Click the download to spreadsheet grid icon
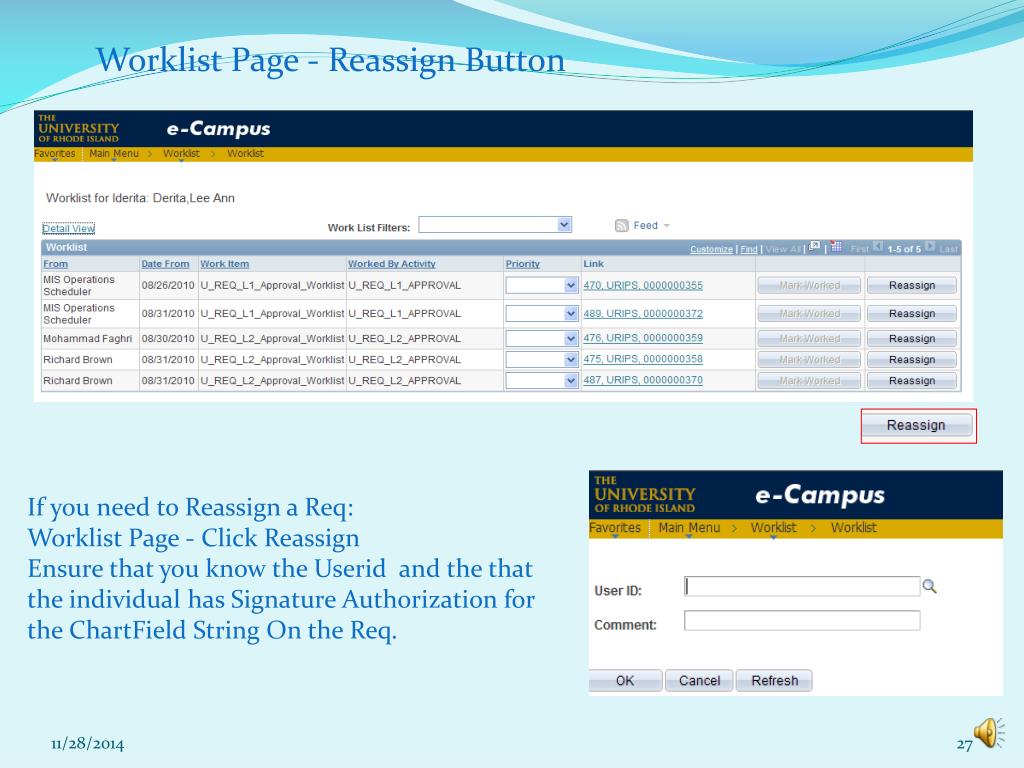The height and width of the screenshot is (768, 1024). coord(836,247)
